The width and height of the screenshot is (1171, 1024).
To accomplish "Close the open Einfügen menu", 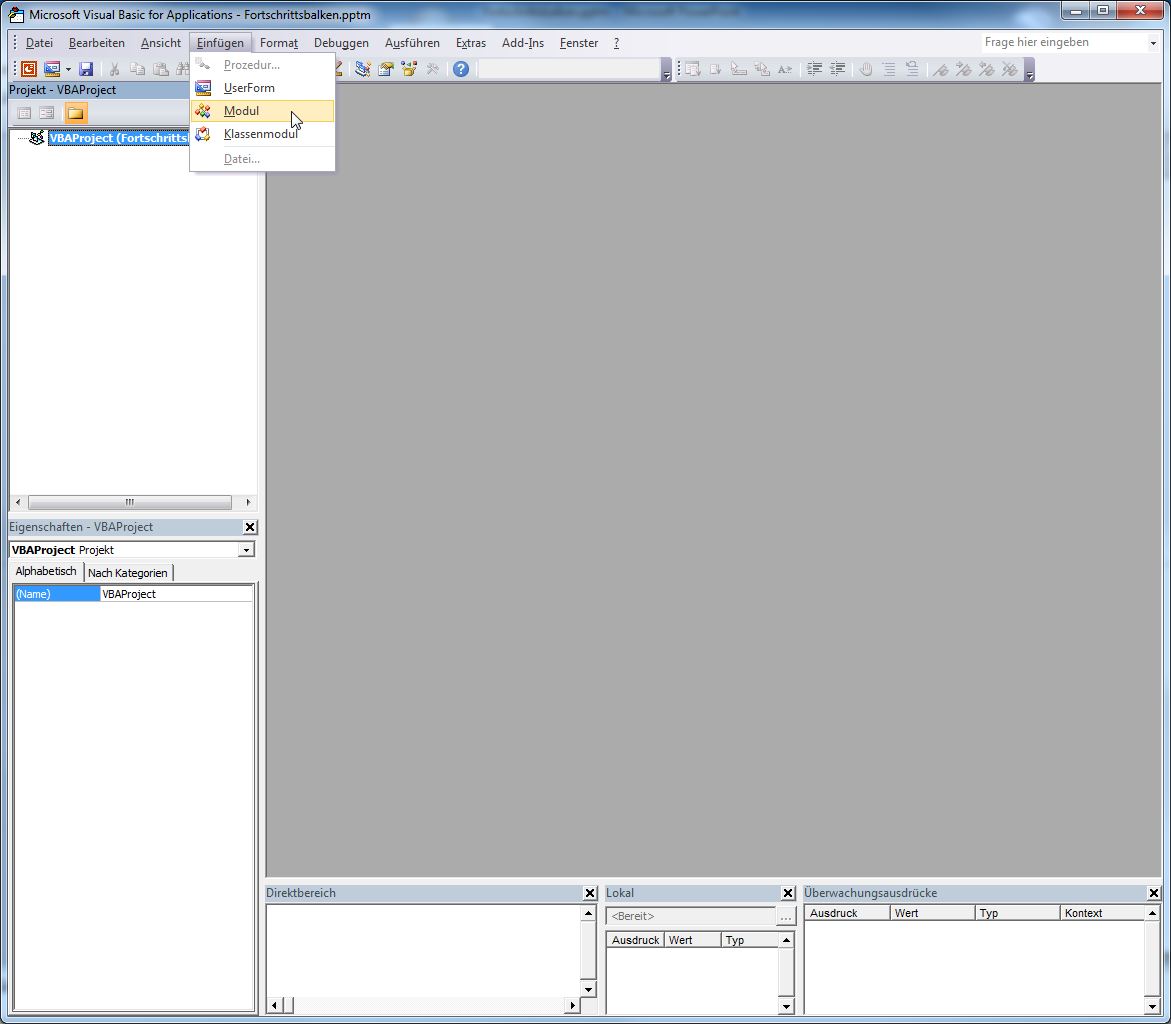I will [220, 43].
